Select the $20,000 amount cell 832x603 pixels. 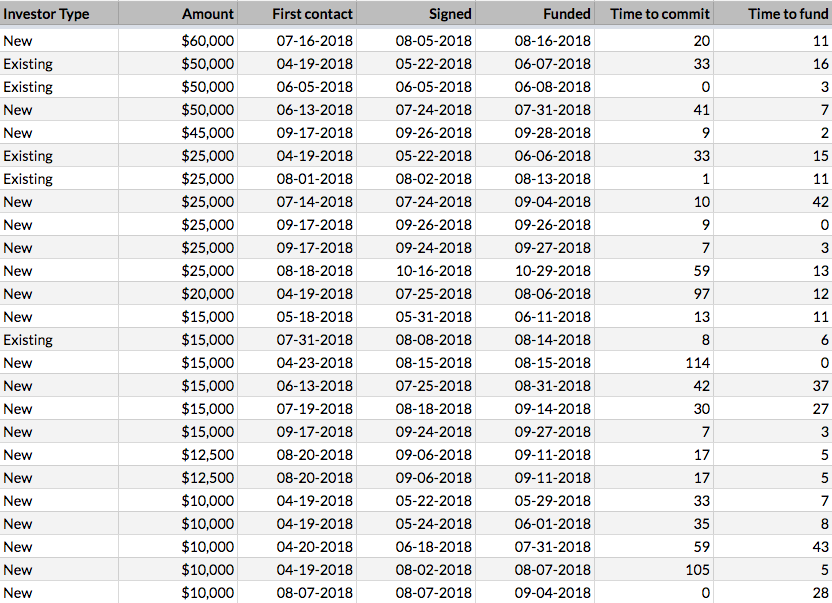click(207, 294)
